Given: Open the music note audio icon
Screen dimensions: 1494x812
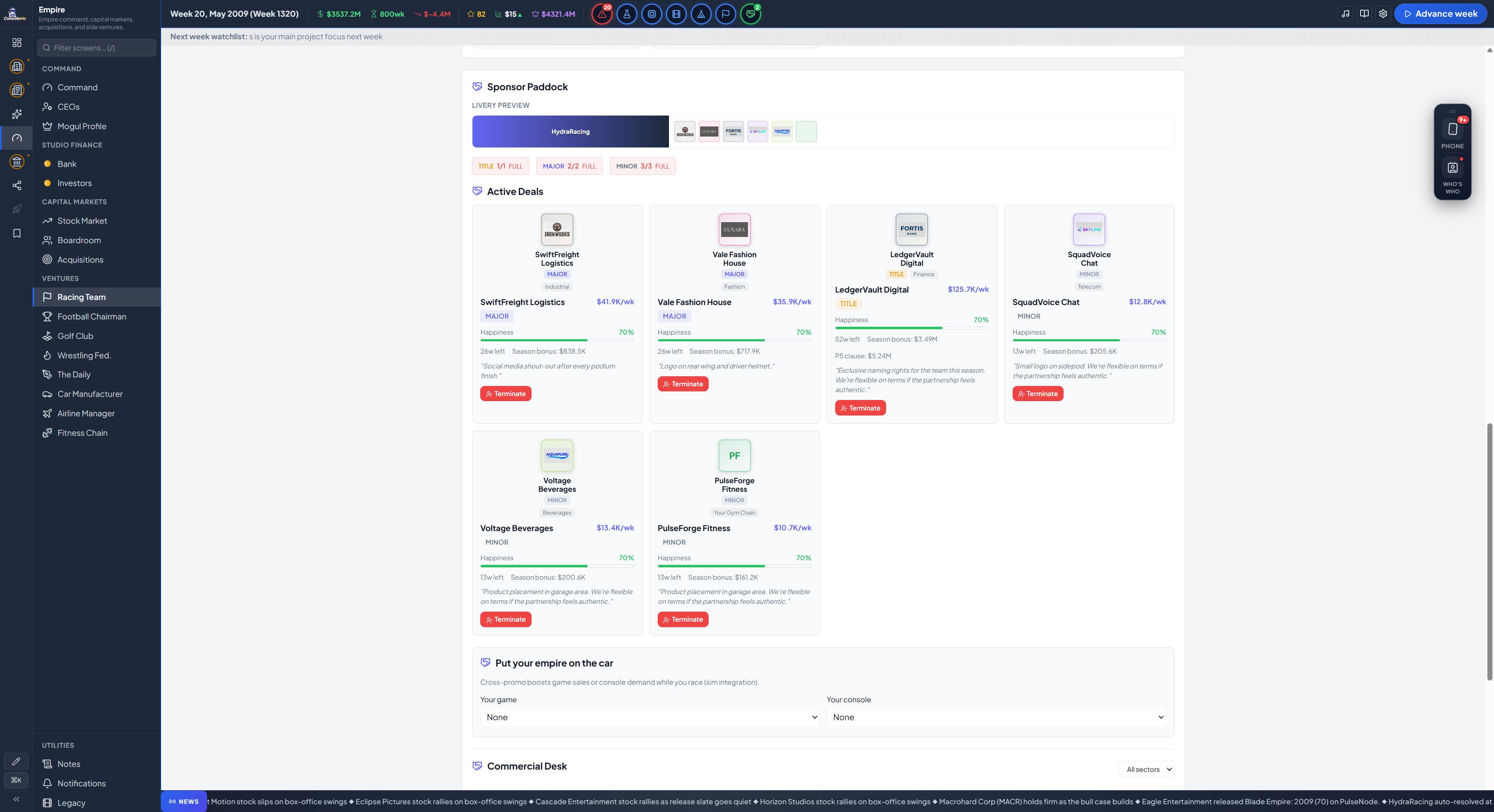Looking at the screenshot, I should 1345,14.
